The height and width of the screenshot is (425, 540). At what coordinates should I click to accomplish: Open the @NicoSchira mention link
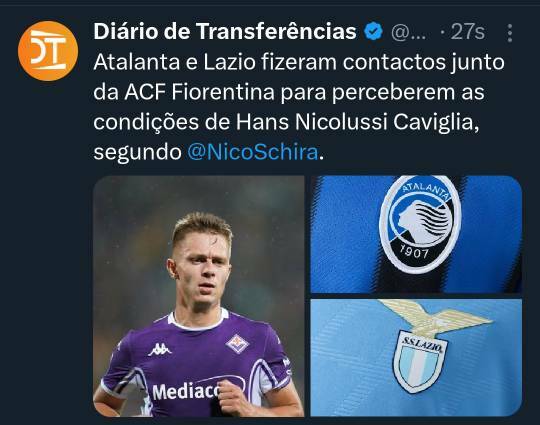(252, 152)
